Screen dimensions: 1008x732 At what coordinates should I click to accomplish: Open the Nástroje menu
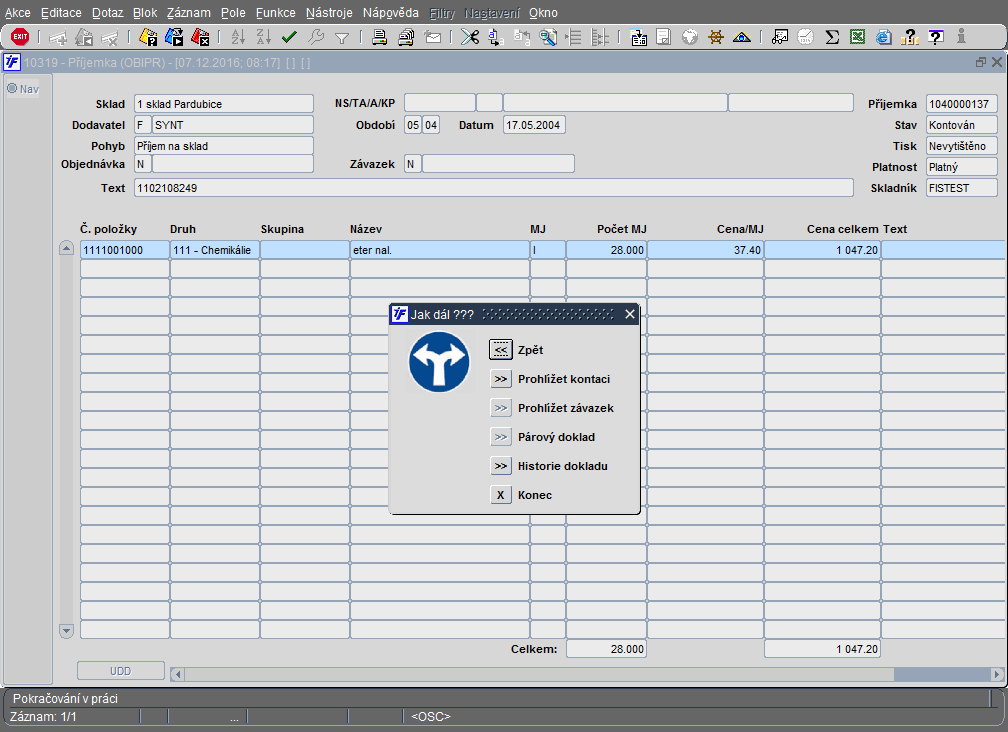point(329,13)
